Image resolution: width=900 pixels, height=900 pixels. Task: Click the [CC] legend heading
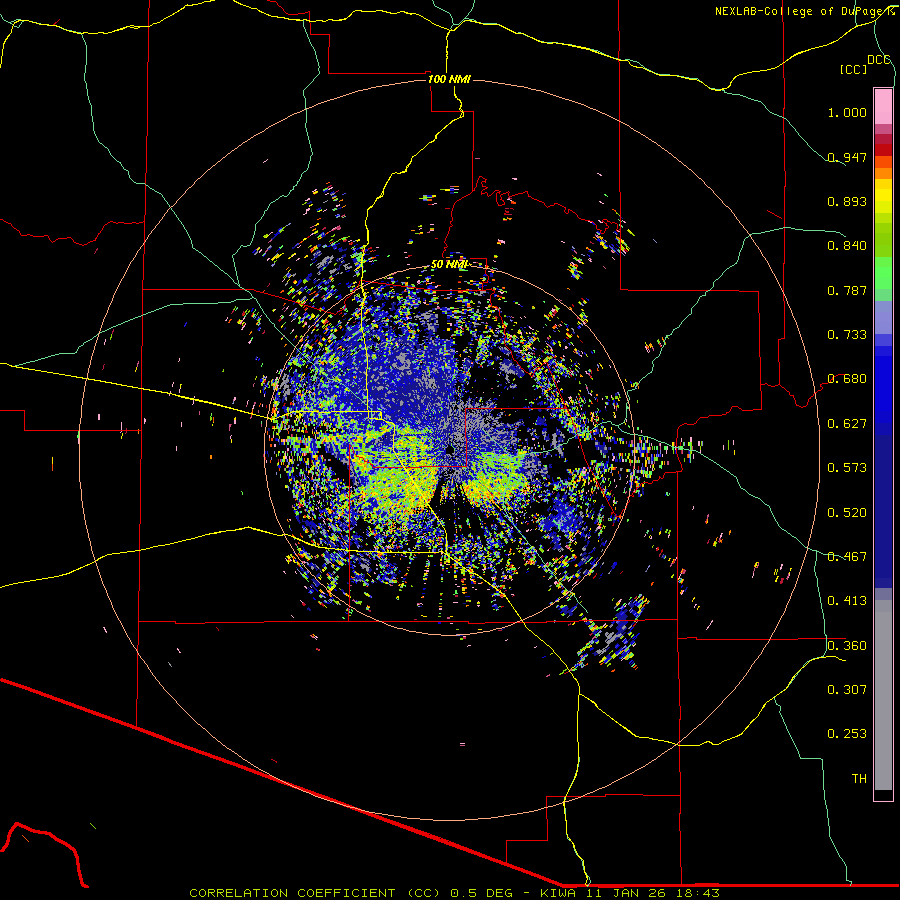pyautogui.click(x=854, y=69)
